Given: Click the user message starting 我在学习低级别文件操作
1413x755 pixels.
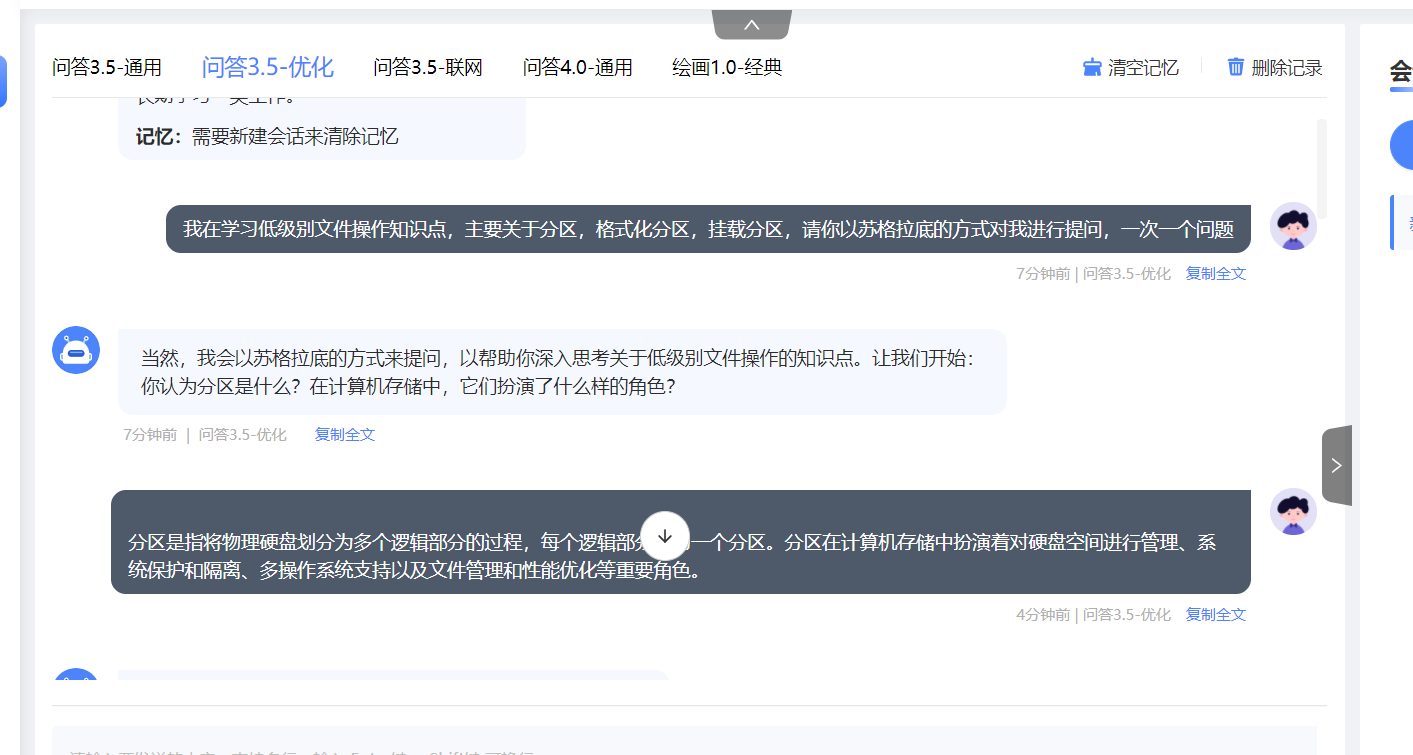Looking at the screenshot, I should click(x=708, y=229).
